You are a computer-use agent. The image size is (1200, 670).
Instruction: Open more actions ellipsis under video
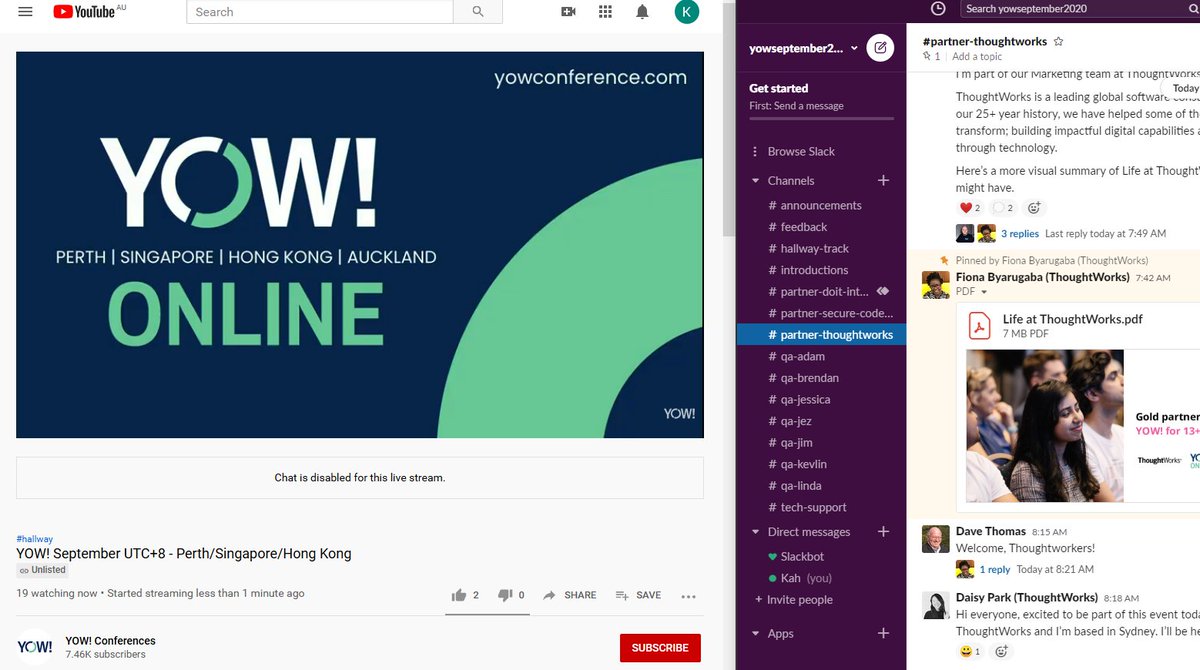[688, 596]
